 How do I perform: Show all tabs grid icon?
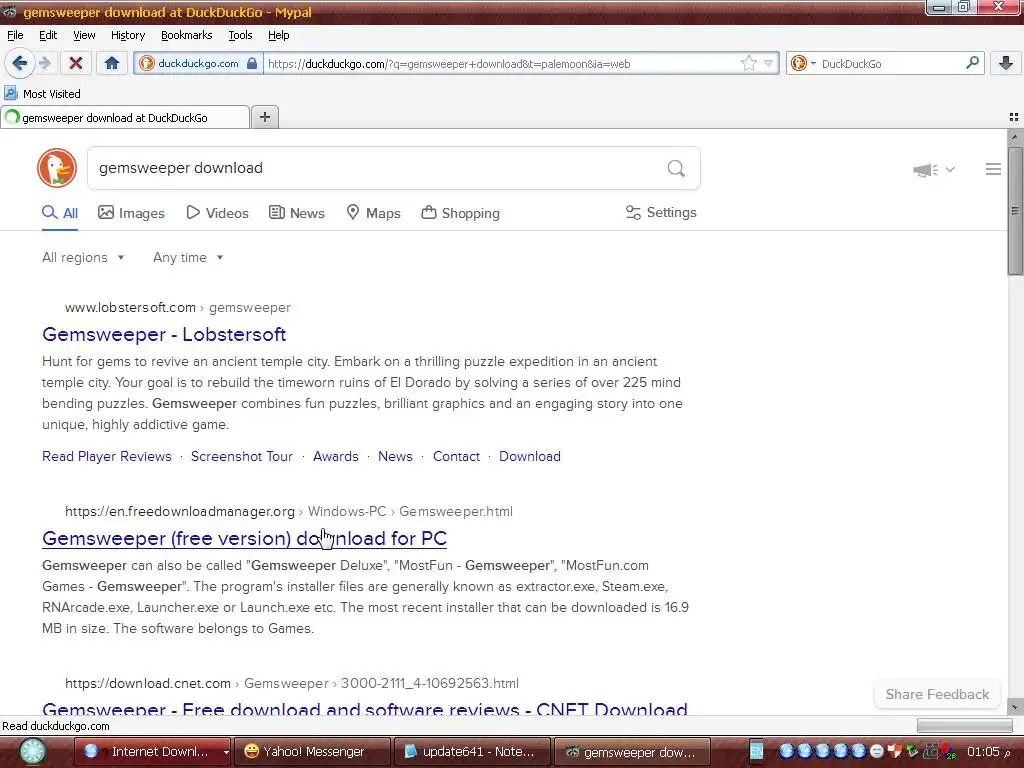pos(1014,117)
